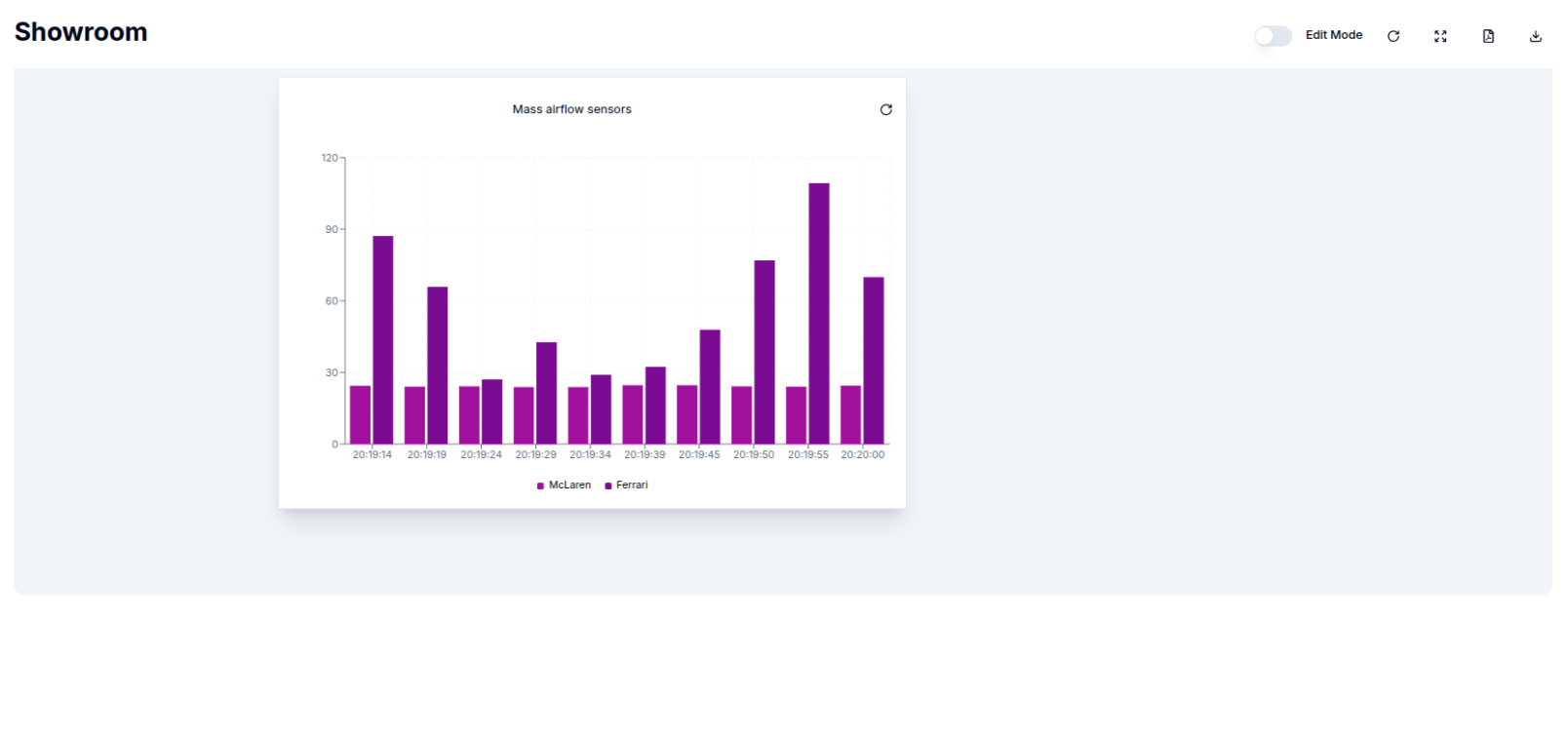Screen dimensions: 1568x738
Task: Click the Mass airflow sensors title
Action: [x=572, y=109]
